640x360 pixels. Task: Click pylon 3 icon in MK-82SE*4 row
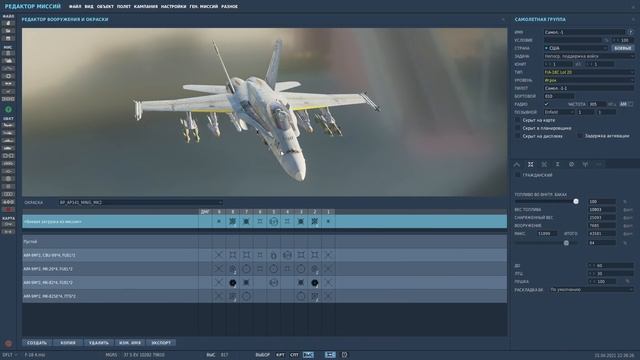pos(301,296)
